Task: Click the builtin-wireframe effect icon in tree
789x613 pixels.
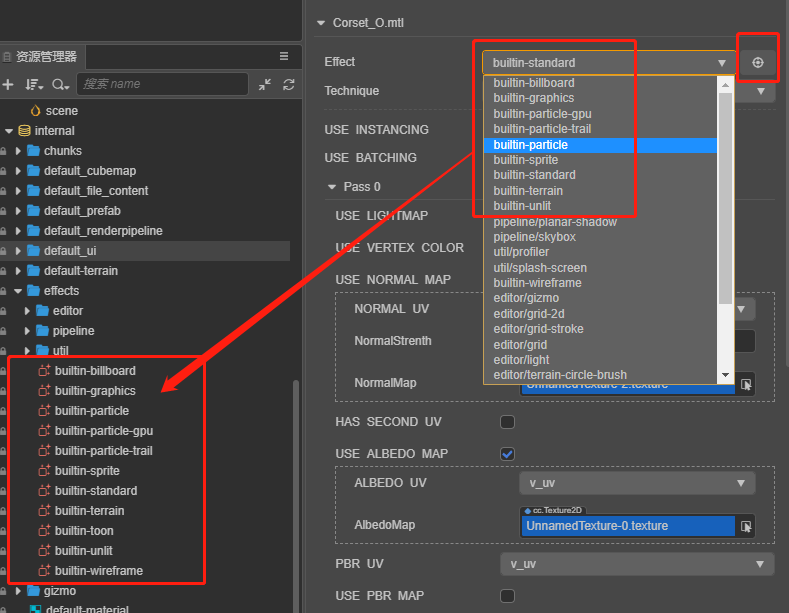Action: [44, 571]
